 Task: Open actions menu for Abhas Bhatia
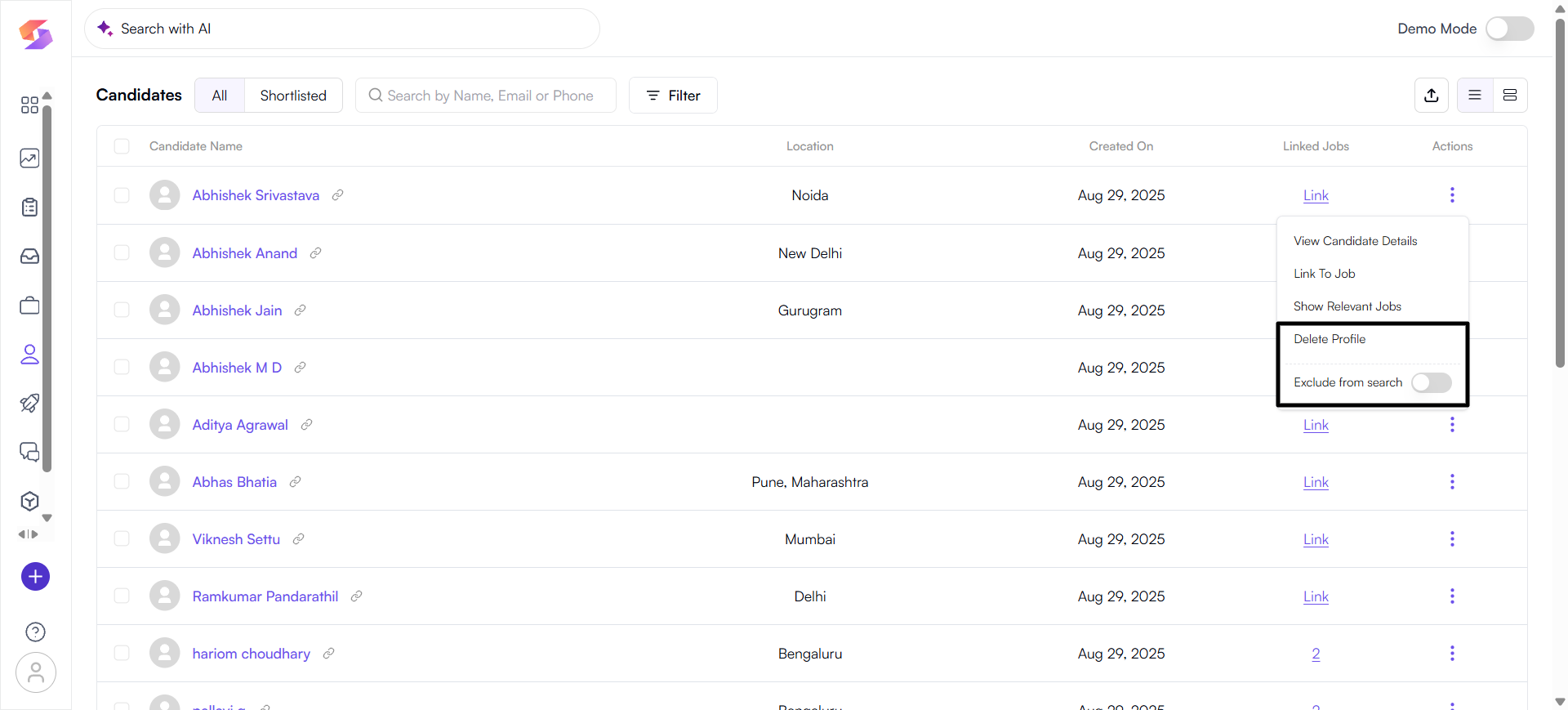point(1452,482)
